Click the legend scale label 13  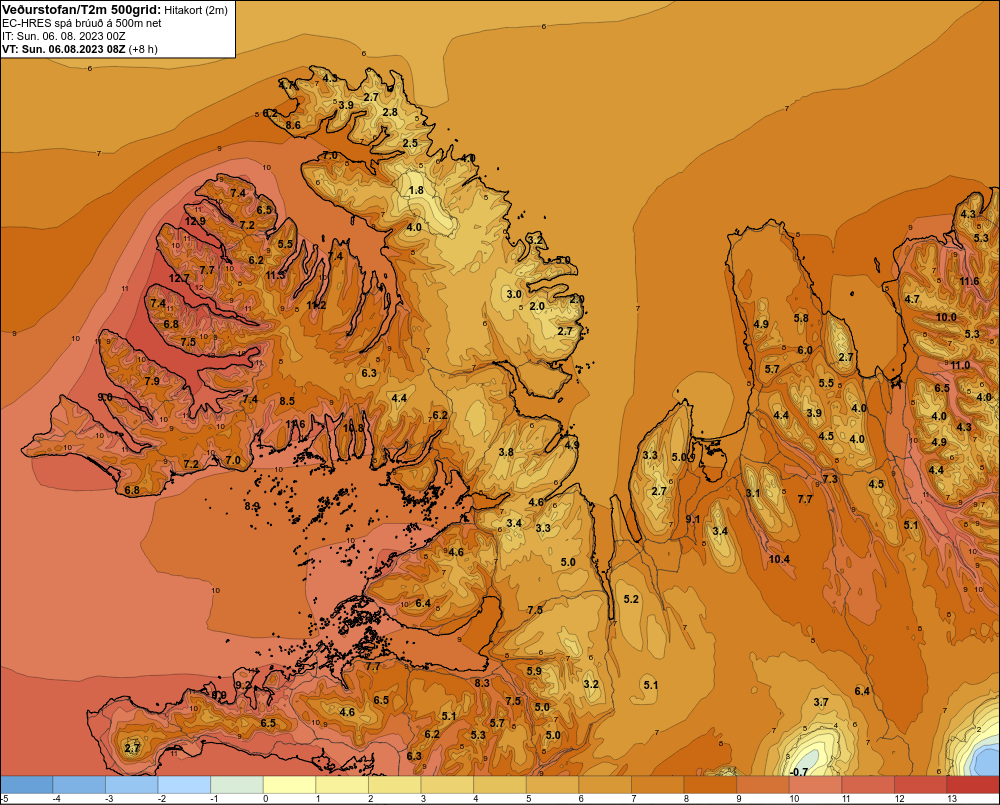[952, 799]
